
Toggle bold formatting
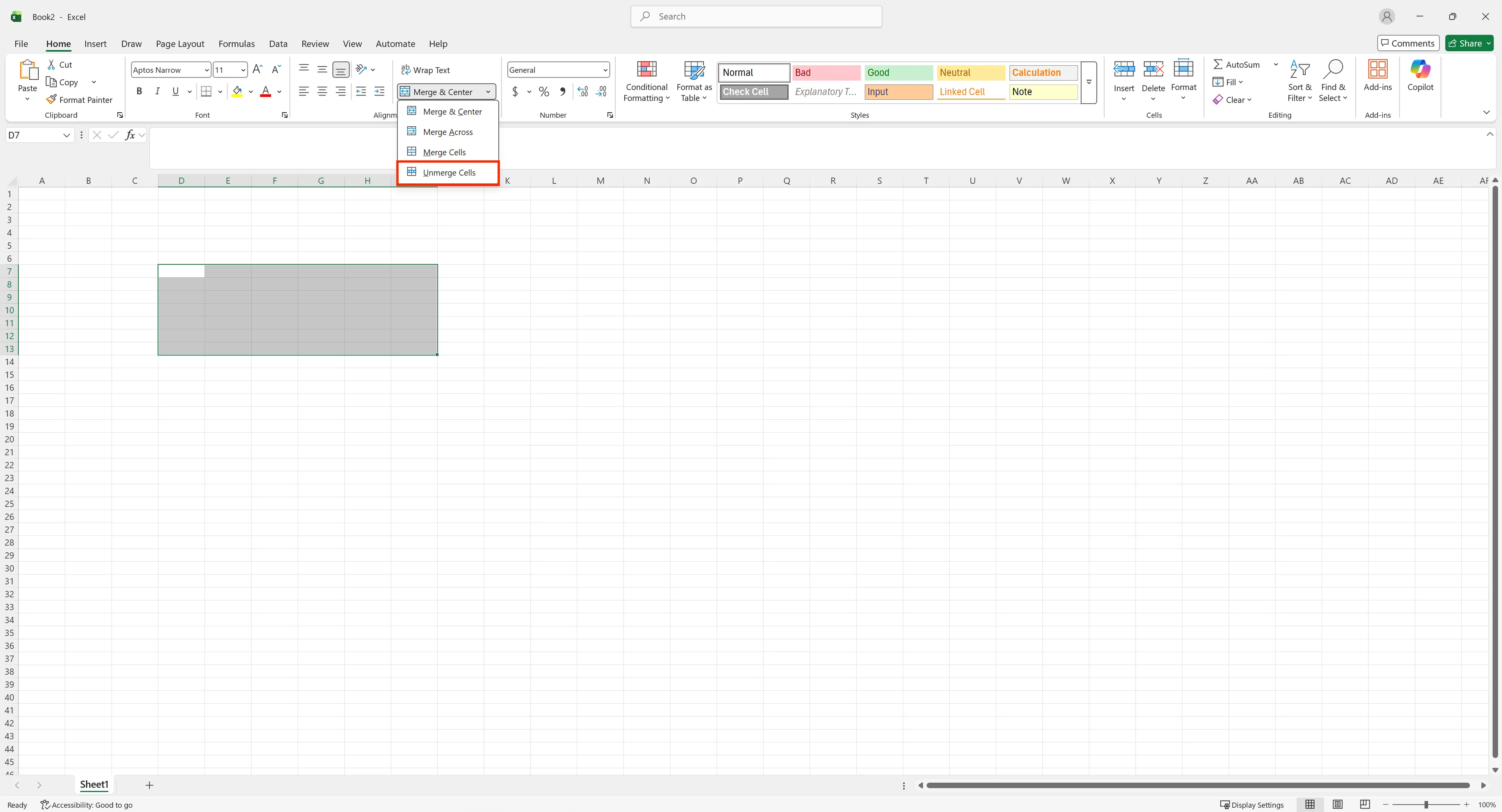pyautogui.click(x=139, y=91)
